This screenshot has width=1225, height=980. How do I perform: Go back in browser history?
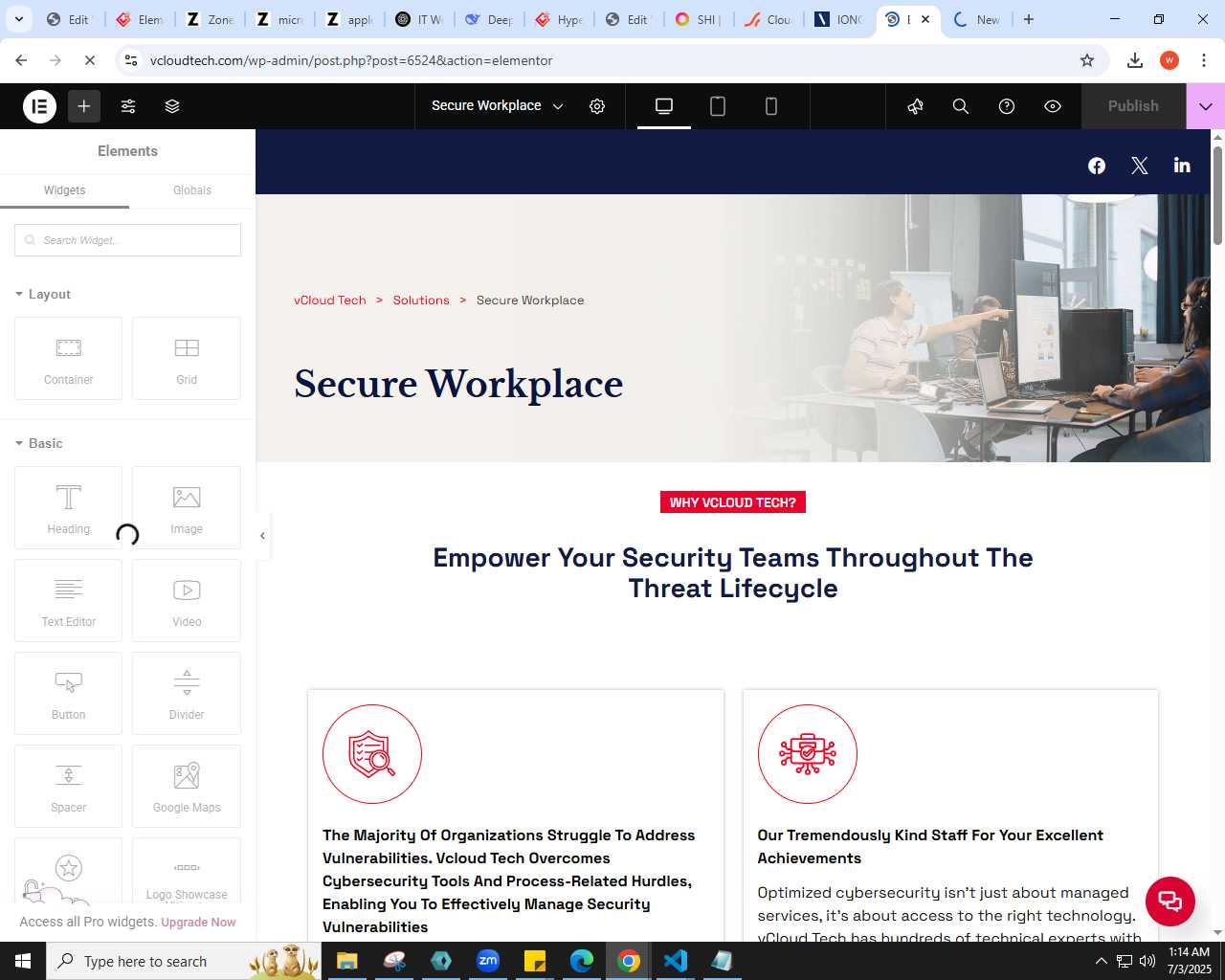[21, 60]
